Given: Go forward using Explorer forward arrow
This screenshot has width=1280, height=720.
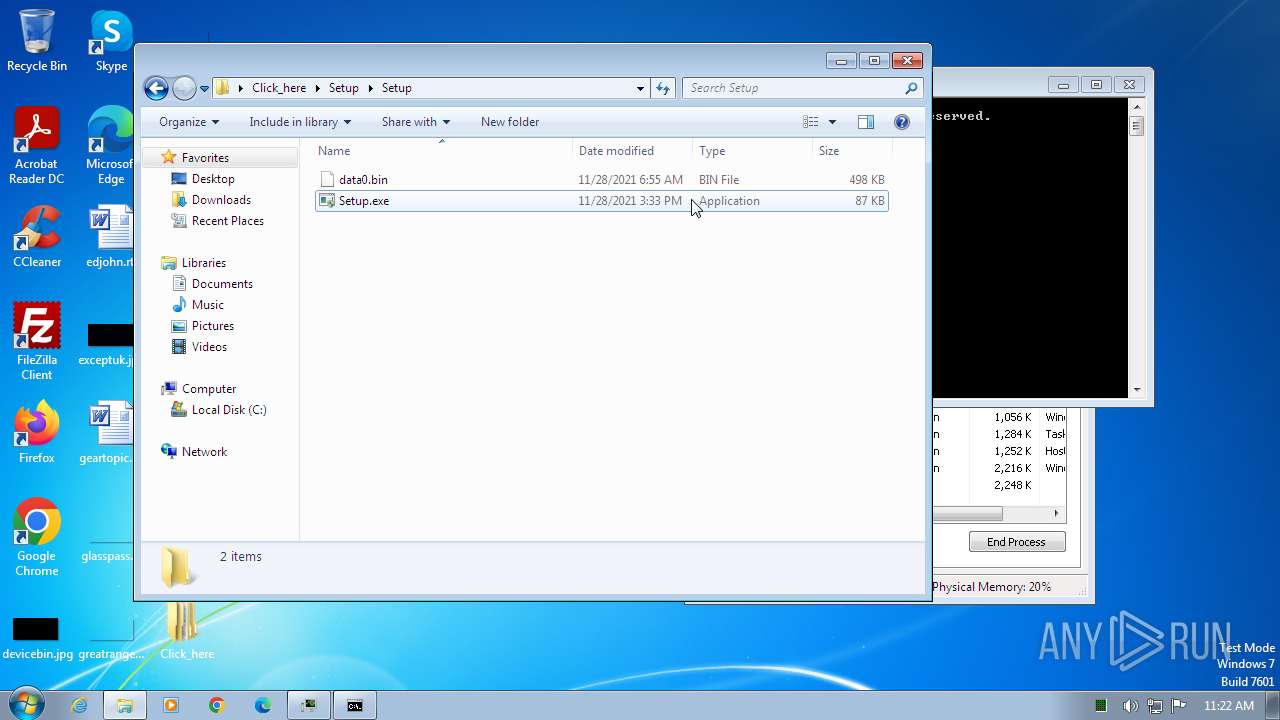Looking at the screenshot, I should tap(184, 88).
